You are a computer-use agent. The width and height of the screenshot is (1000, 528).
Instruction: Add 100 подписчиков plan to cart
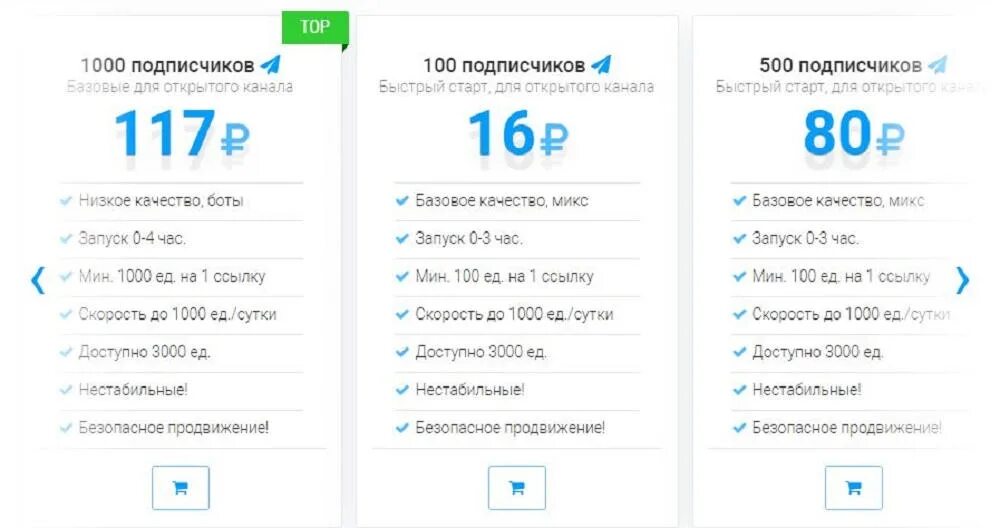tap(516, 488)
